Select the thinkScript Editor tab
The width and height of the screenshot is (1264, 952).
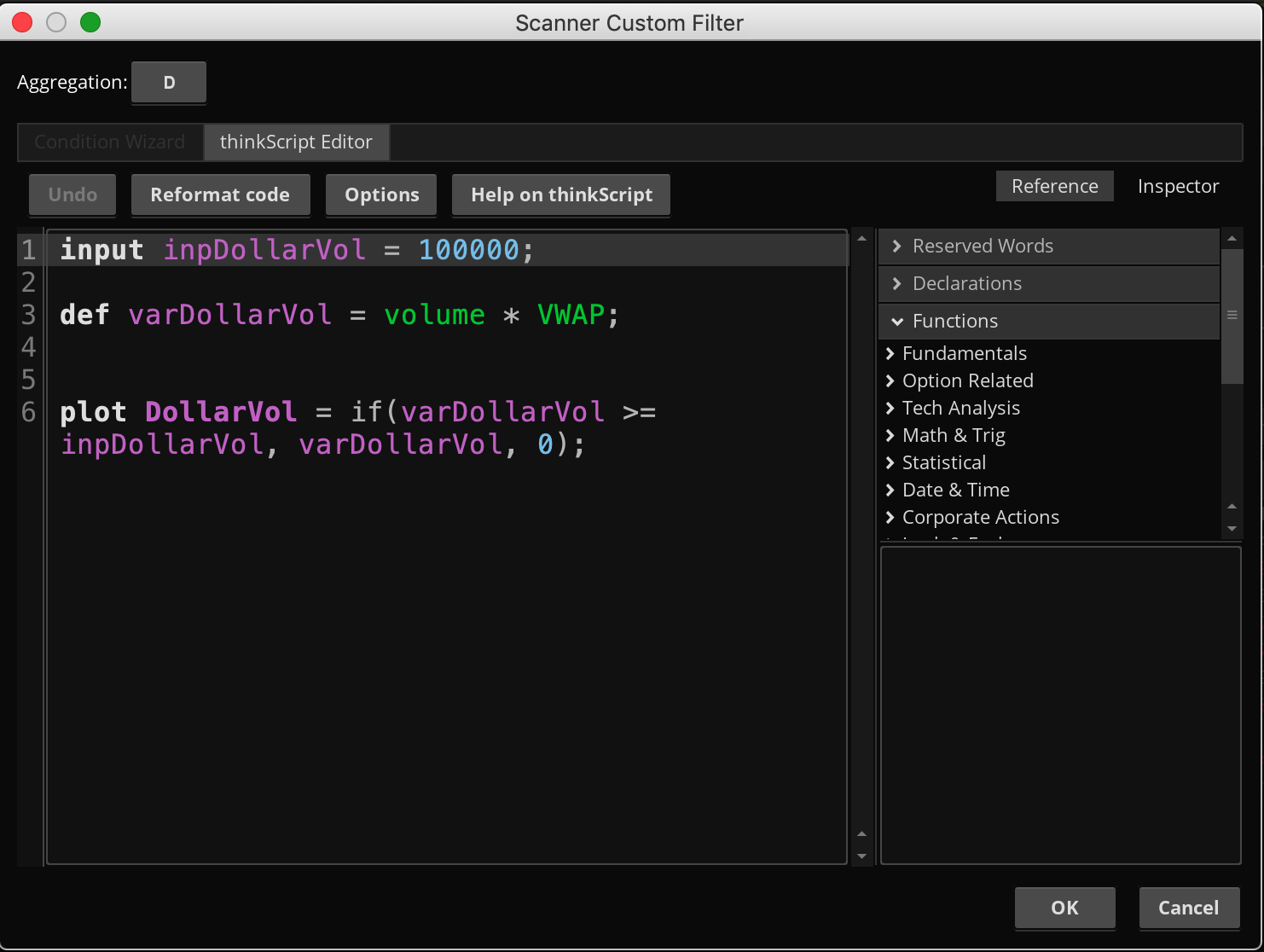pos(296,142)
